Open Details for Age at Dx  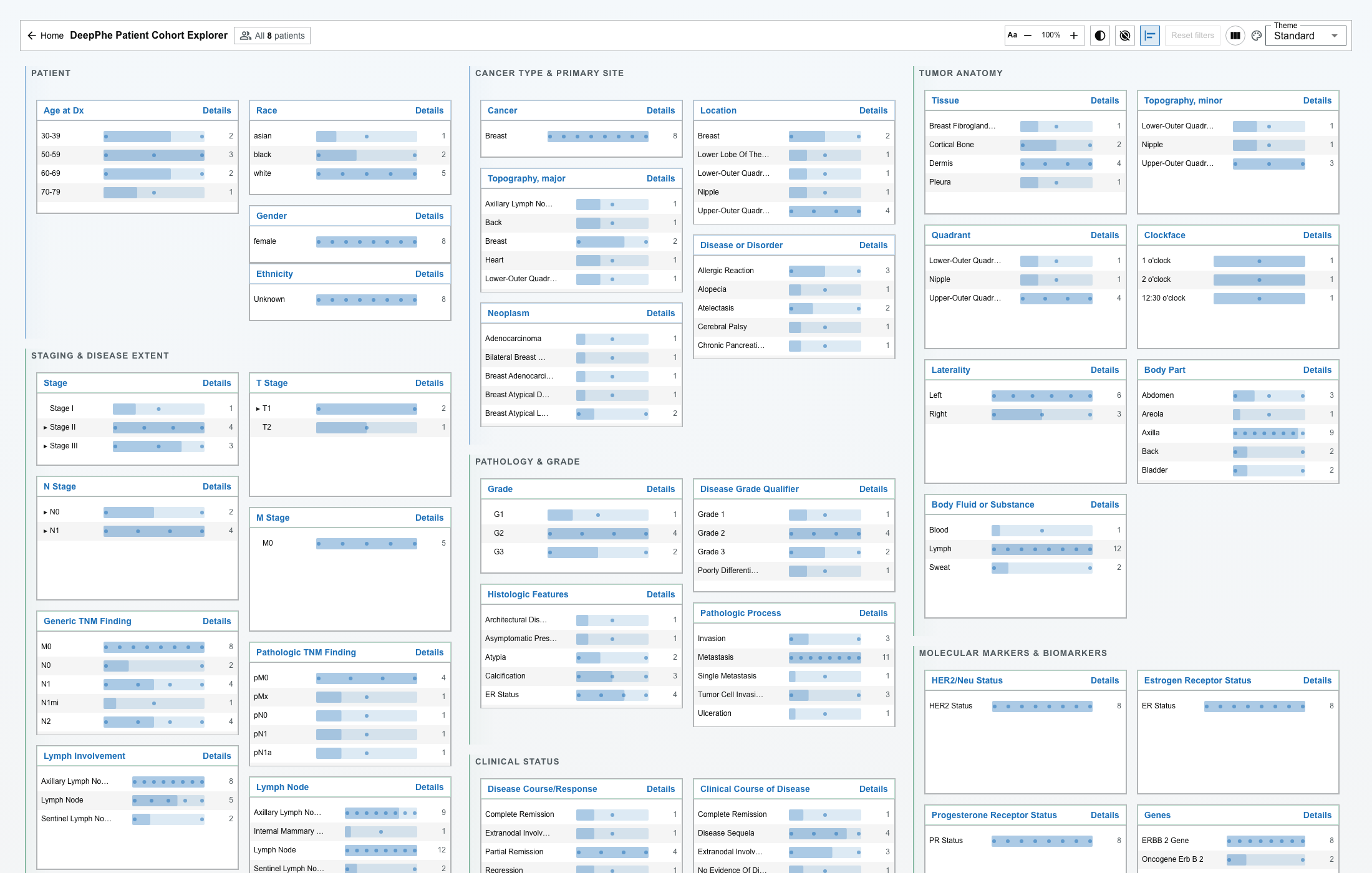pyautogui.click(x=216, y=110)
